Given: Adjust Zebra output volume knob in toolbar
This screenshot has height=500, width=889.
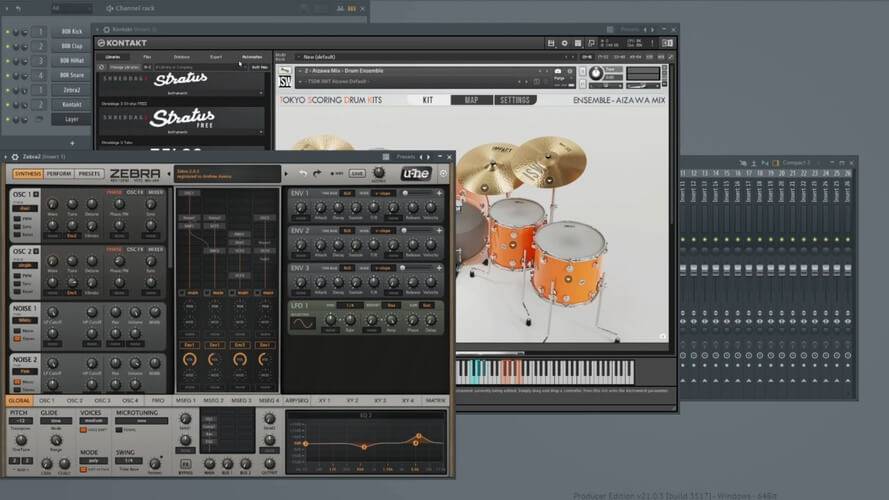Looking at the screenshot, I should 378,172.
